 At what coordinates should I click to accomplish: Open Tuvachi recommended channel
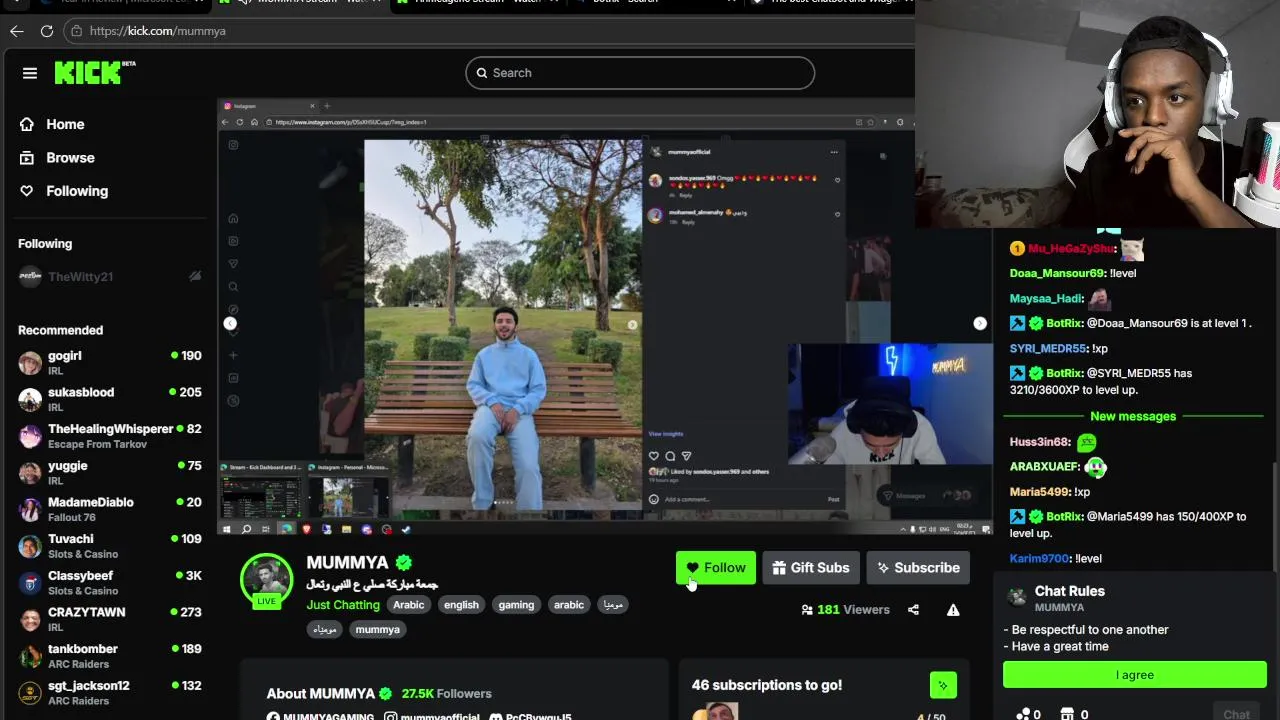click(110, 546)
